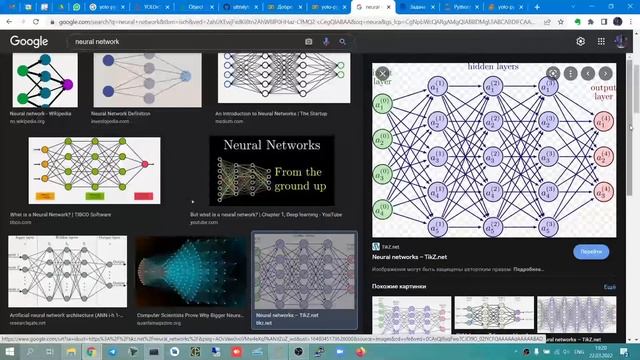Open the three-dot menu on the preview image
640x360 pixels.
(570, 73)
